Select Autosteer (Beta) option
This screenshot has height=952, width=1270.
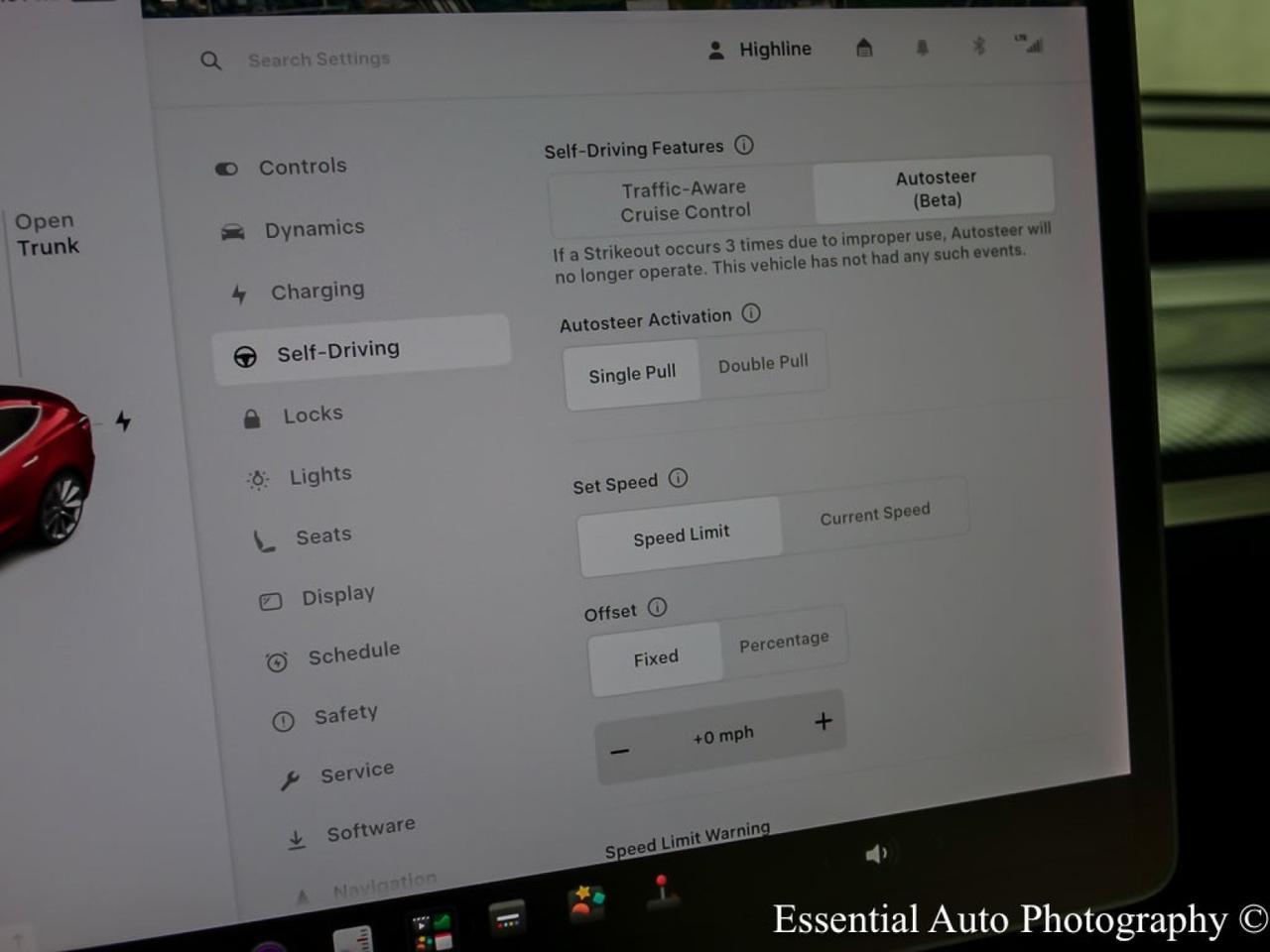tap(934, 188)
